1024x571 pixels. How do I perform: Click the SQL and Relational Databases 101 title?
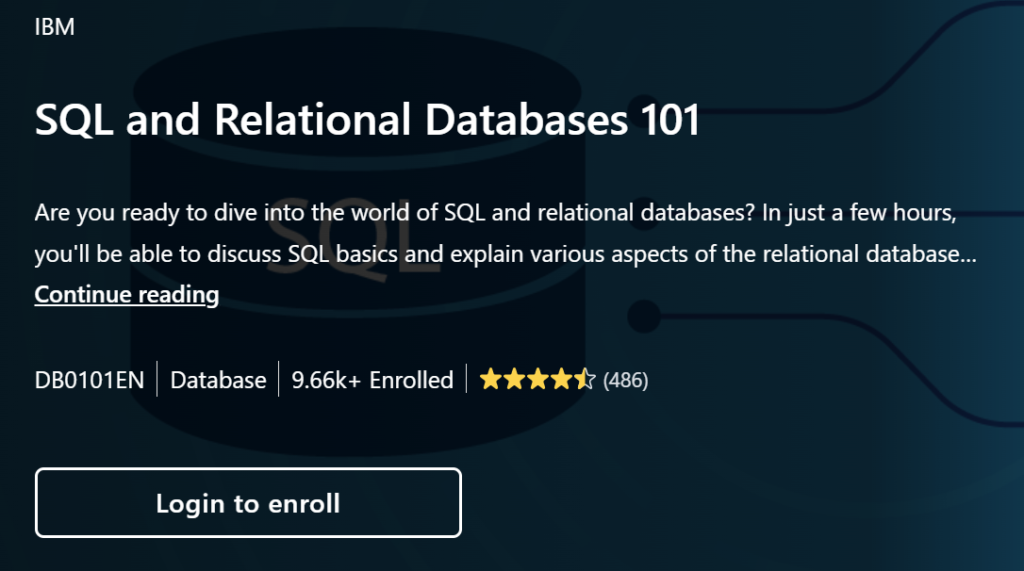(367, 120)
